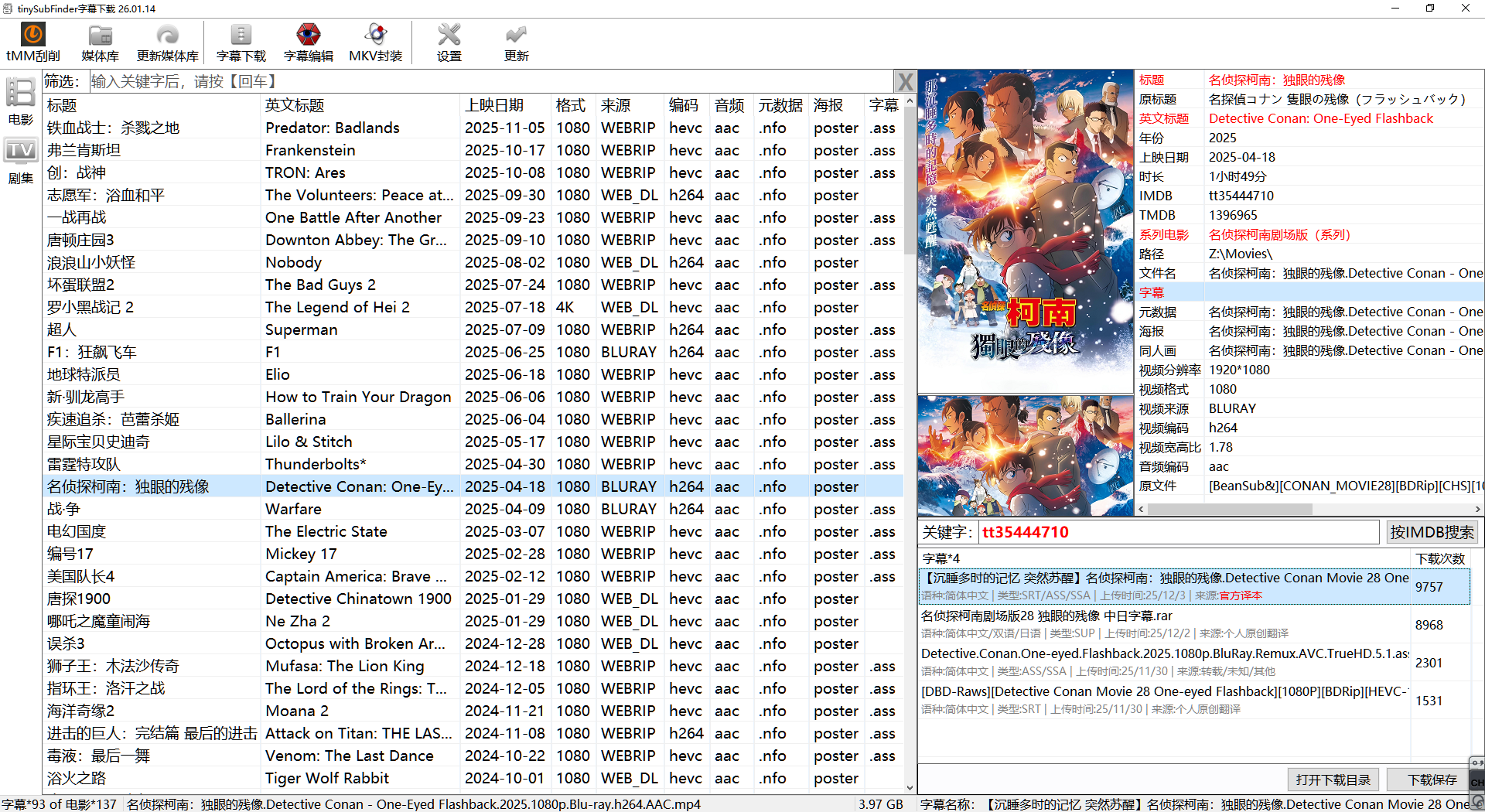Click the details panel horizontal scrollbar right arrow

coord(1478,509)
